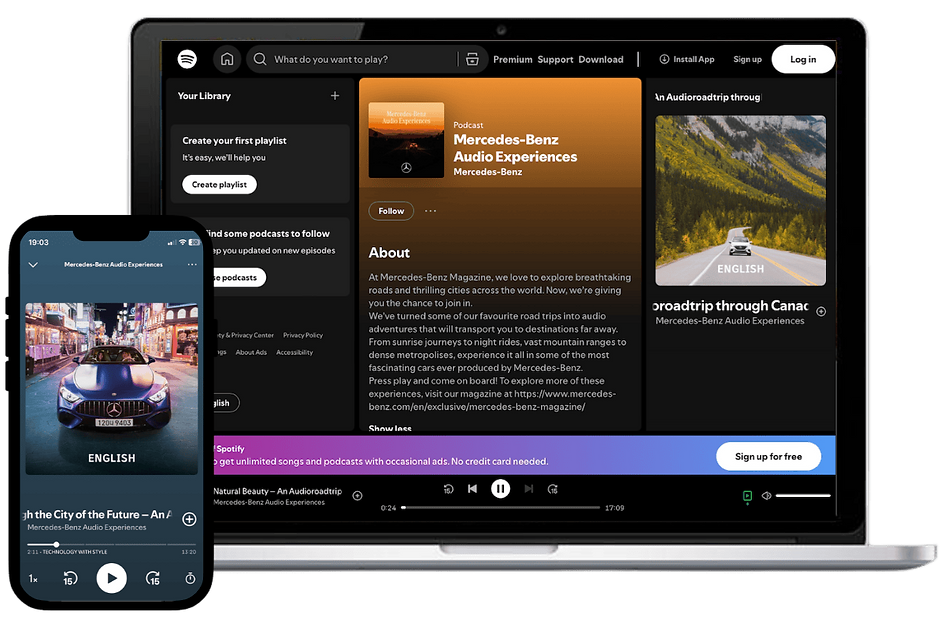
Task: Open the Privacy Policy link
Action: coord(303,335)
